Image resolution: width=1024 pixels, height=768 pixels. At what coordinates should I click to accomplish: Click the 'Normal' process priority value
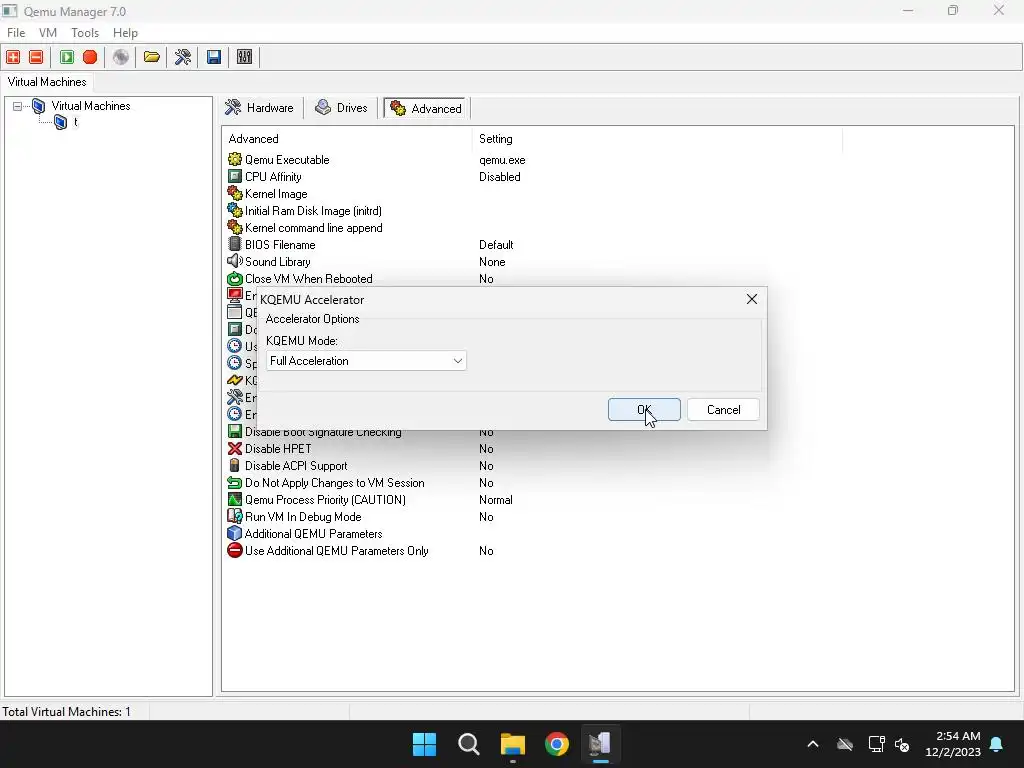coord(496,500)
